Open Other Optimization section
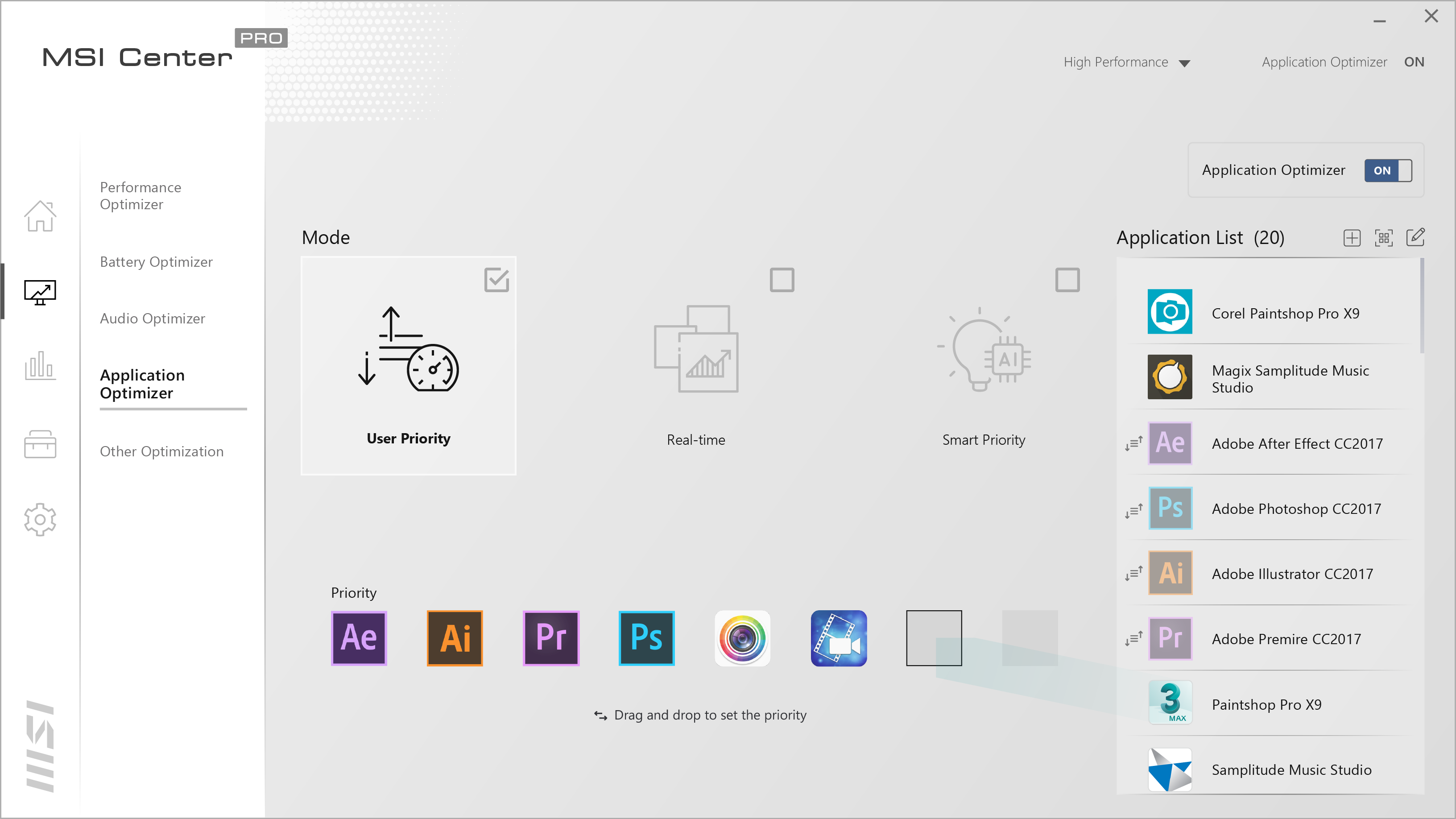 [x=161, y=451]
